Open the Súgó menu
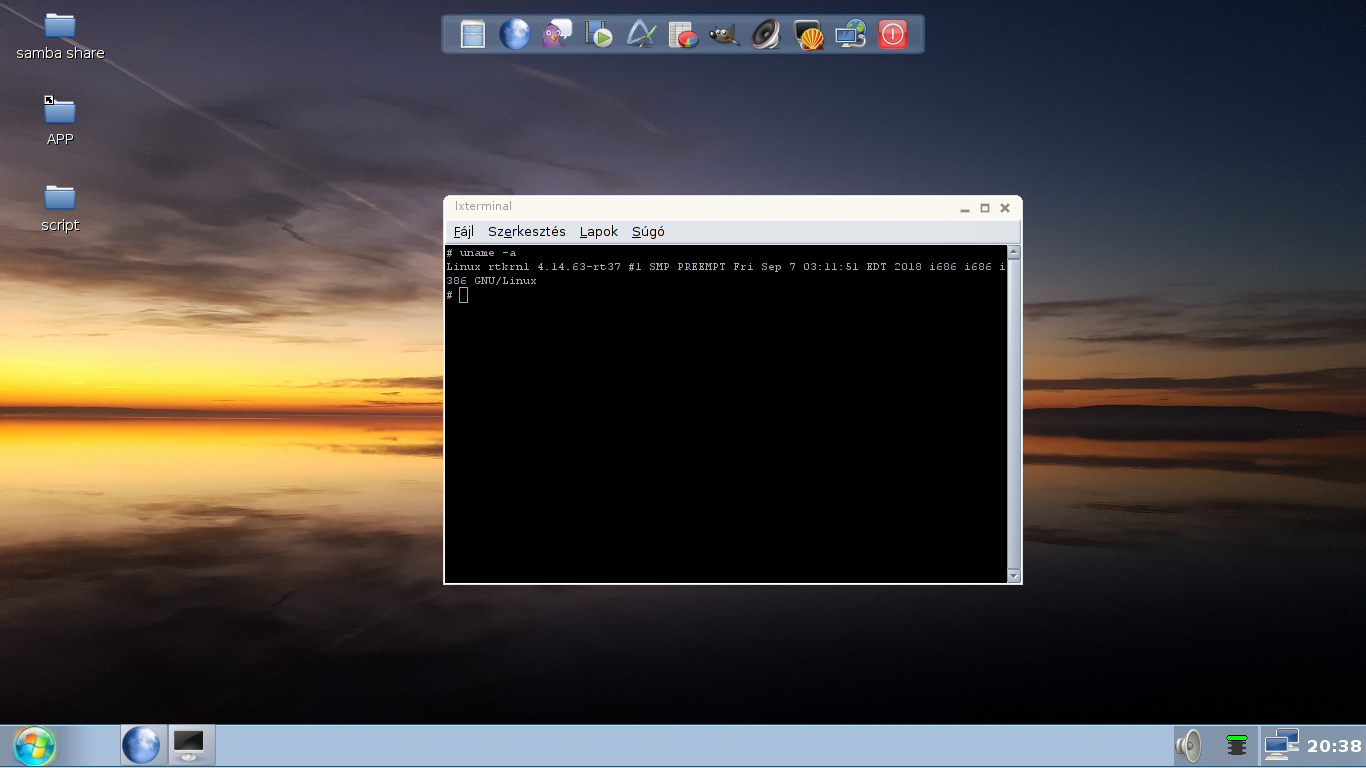Image resolution: width=1366 pixels, height=768 pixels. point(648,232)
